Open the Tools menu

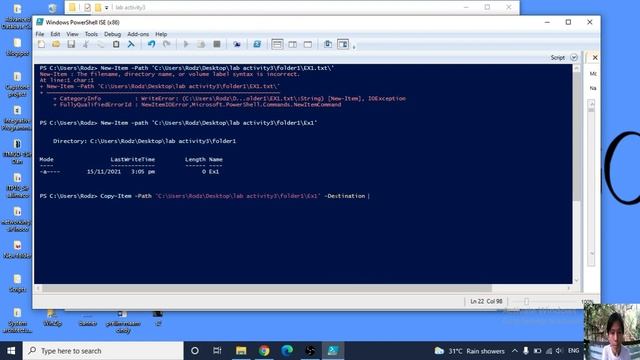click(91, 34)
